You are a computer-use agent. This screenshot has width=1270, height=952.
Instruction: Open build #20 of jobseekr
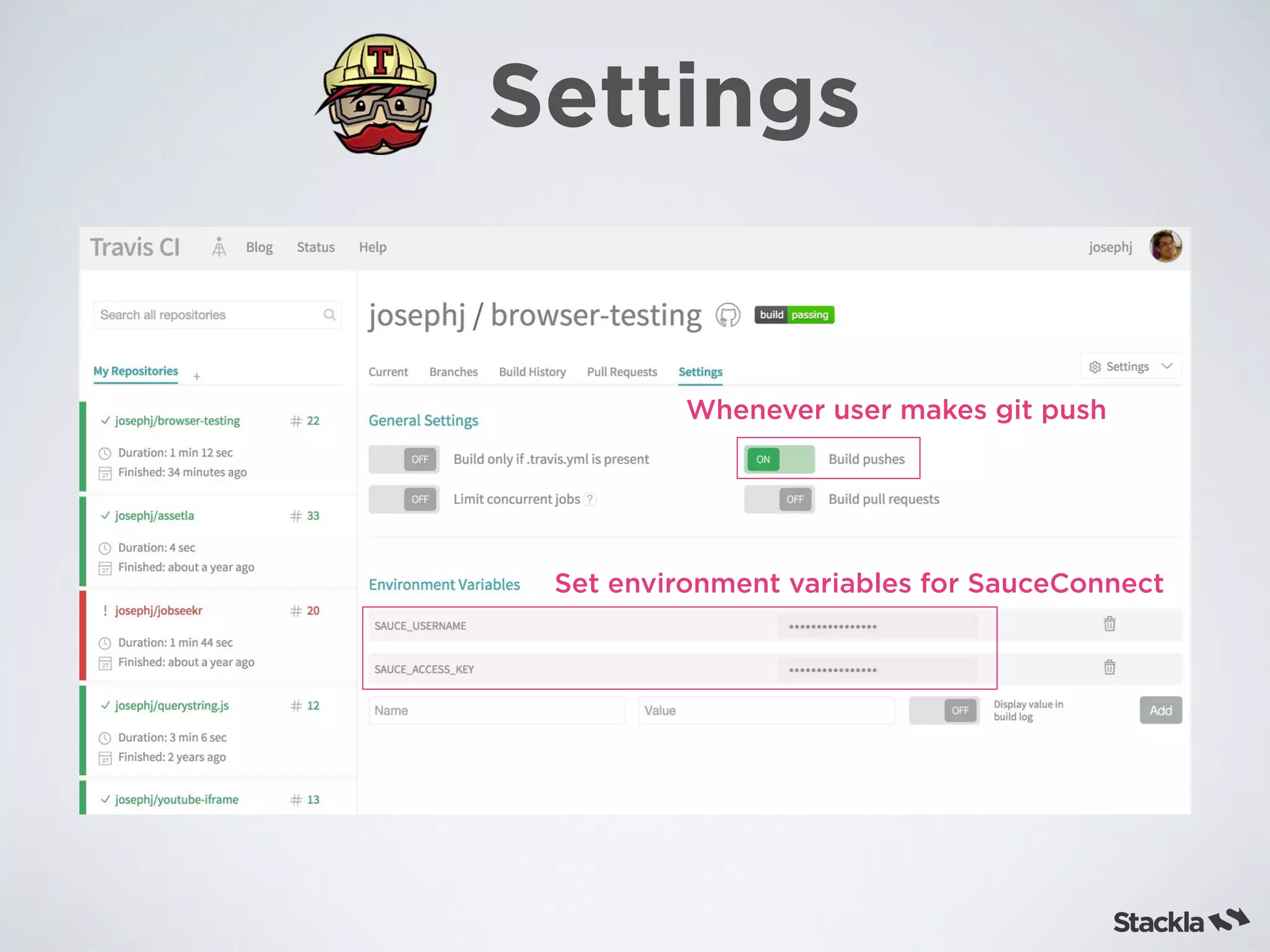(313, 610)
